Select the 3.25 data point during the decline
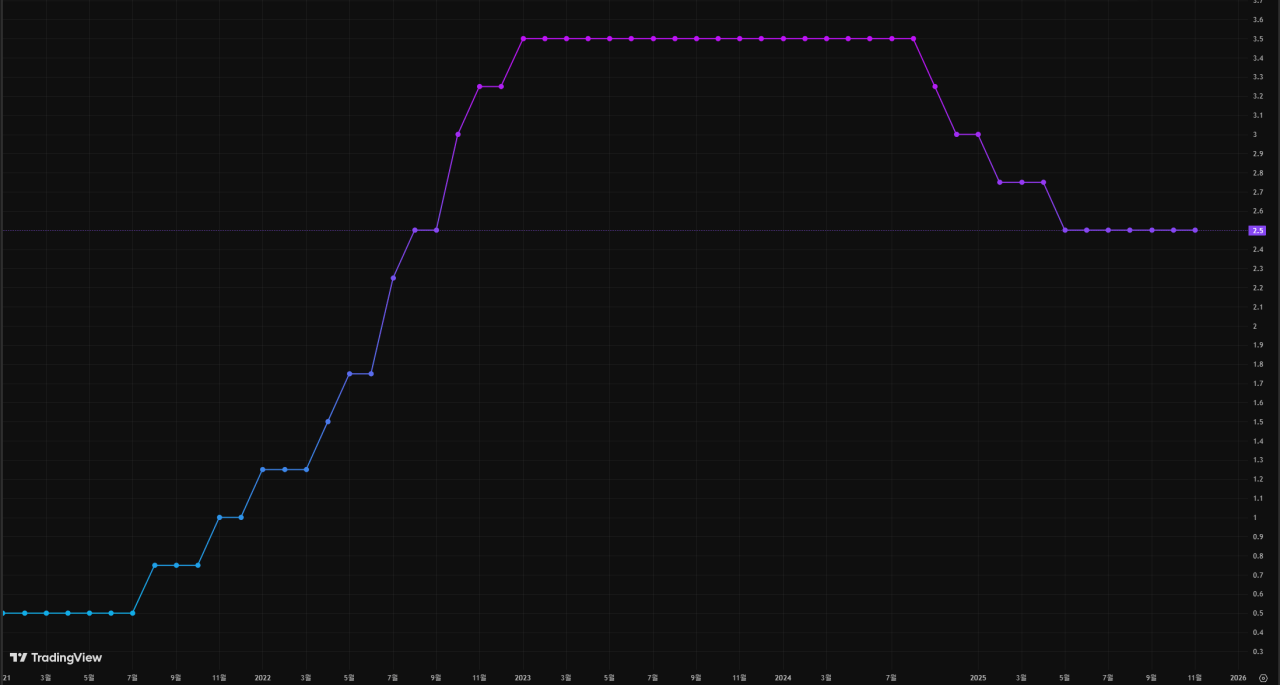Viewport: 1280px width, 685px height. pyautogui.click(x=935, y=87)
